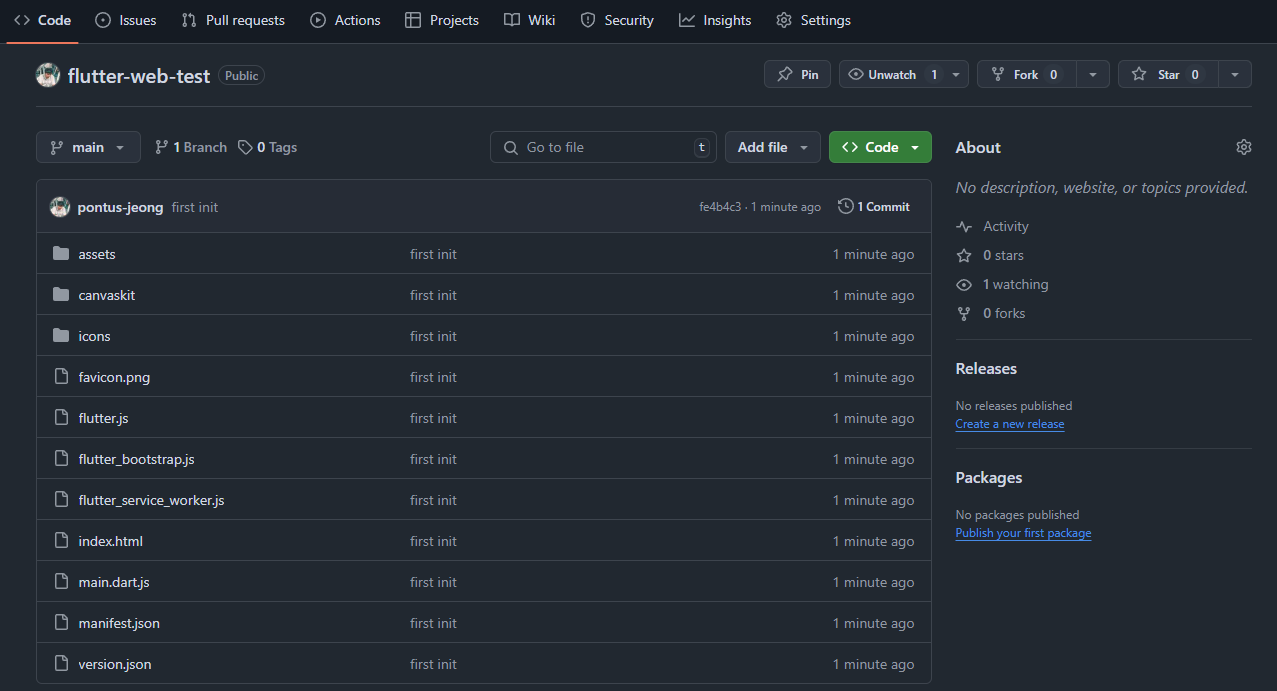
Task: Open the assets folder
Action: pyautogui.click(x=97, y=254)
